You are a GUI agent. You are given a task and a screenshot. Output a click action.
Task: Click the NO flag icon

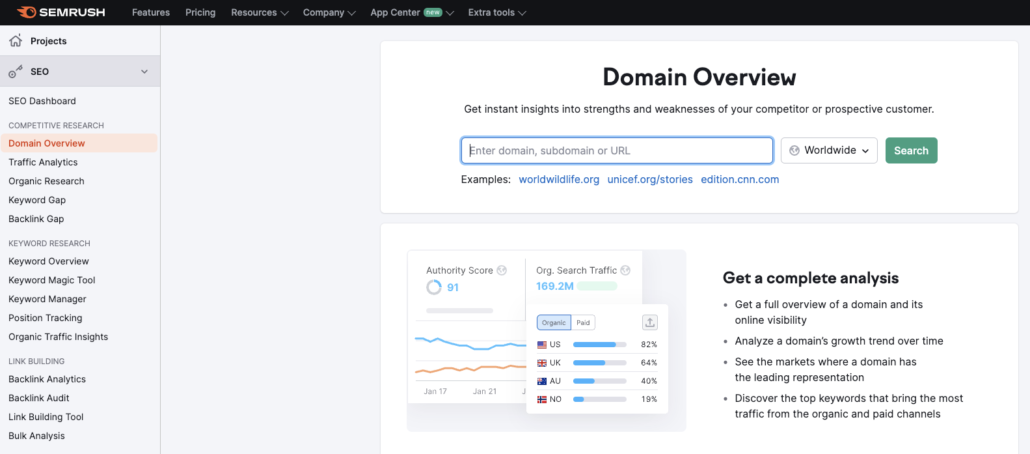[x=542, y=399]
